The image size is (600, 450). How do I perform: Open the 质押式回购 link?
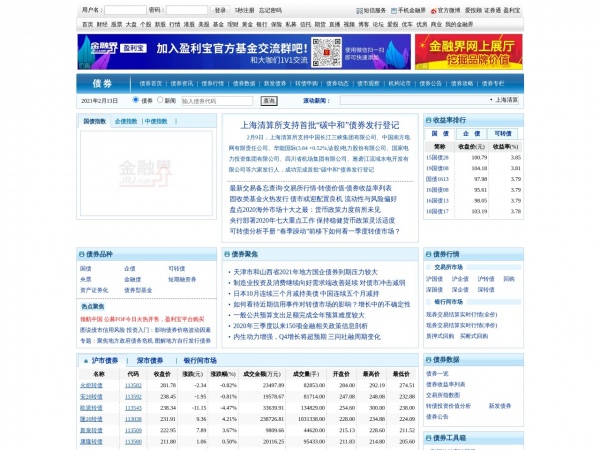[440, 336]
